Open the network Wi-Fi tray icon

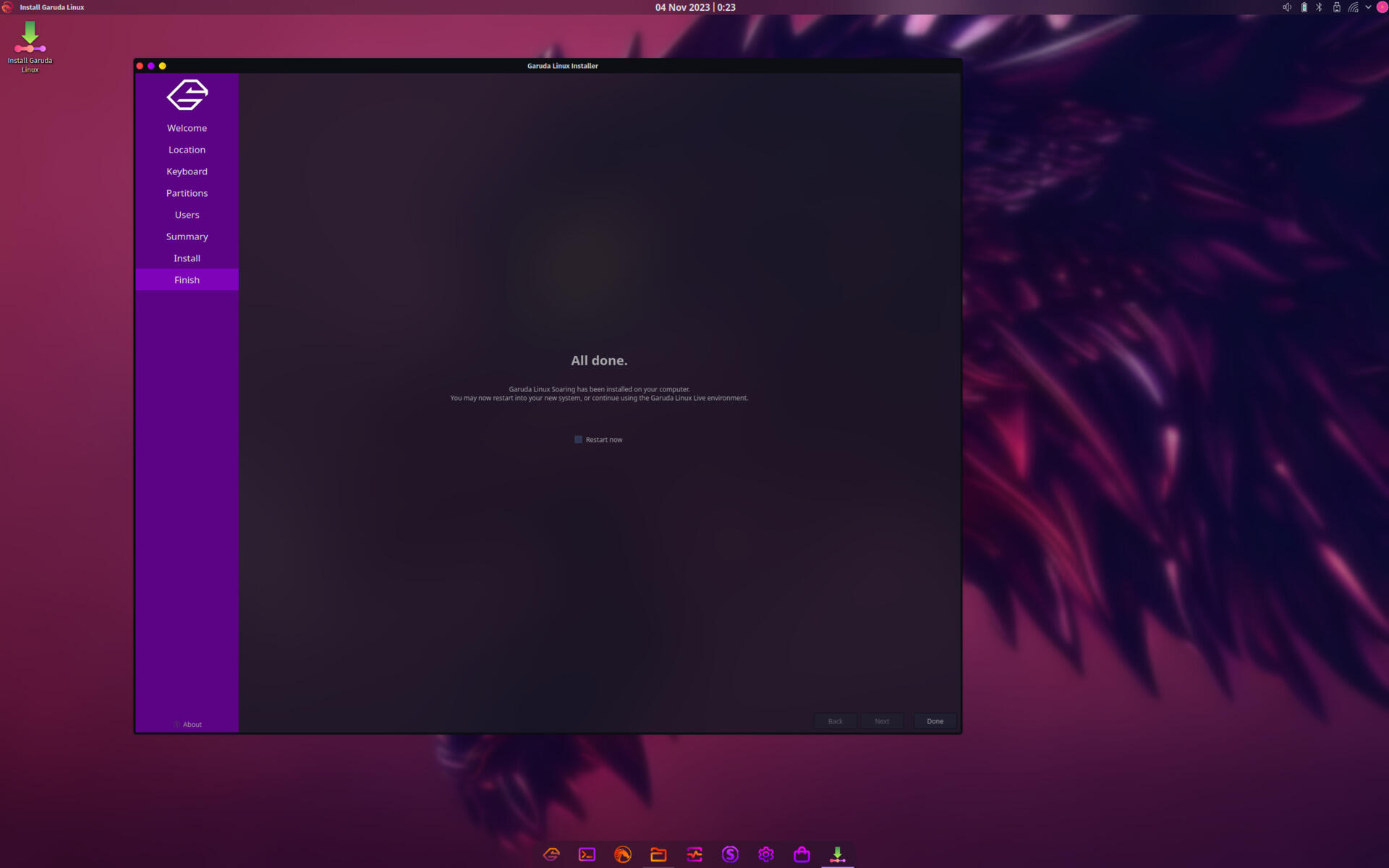(x=1353, y=7)
